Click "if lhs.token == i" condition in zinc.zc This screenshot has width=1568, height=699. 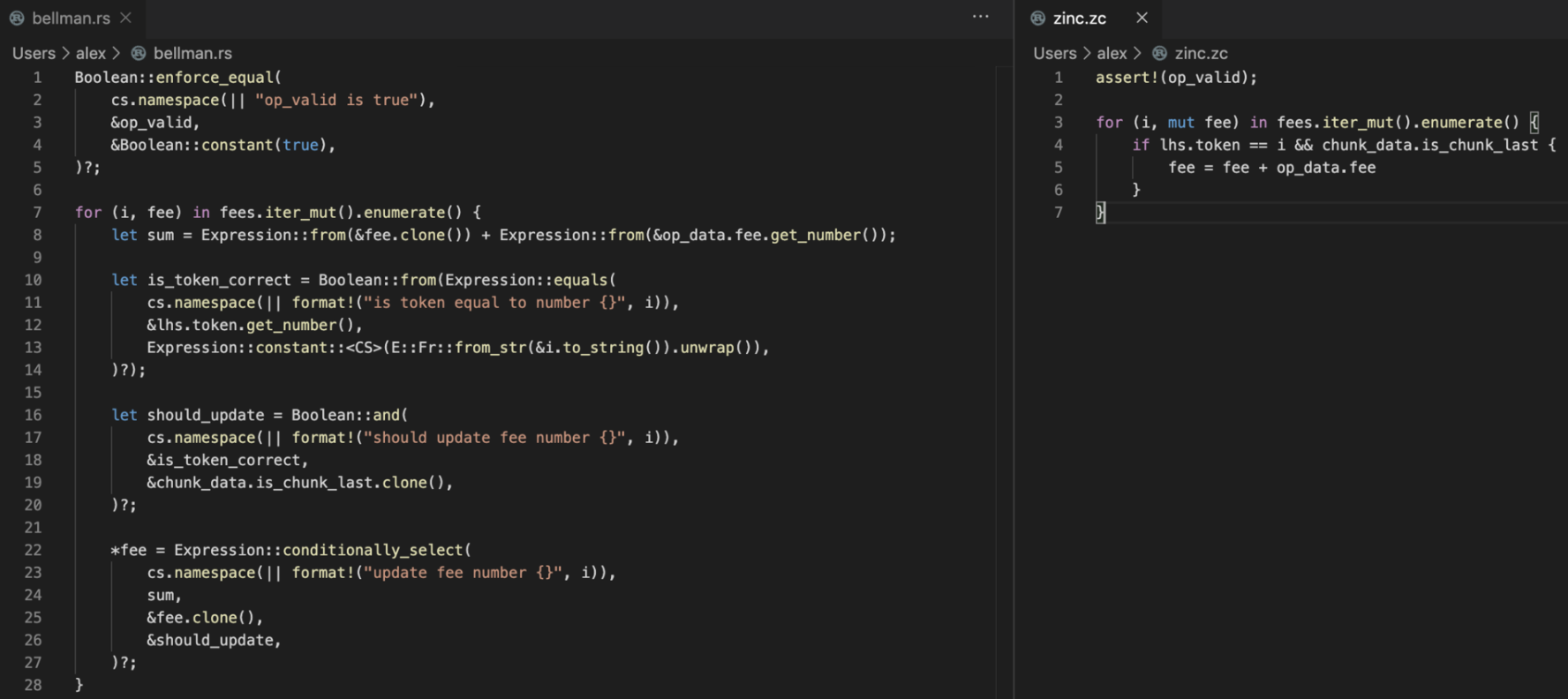coord(1209,145)
